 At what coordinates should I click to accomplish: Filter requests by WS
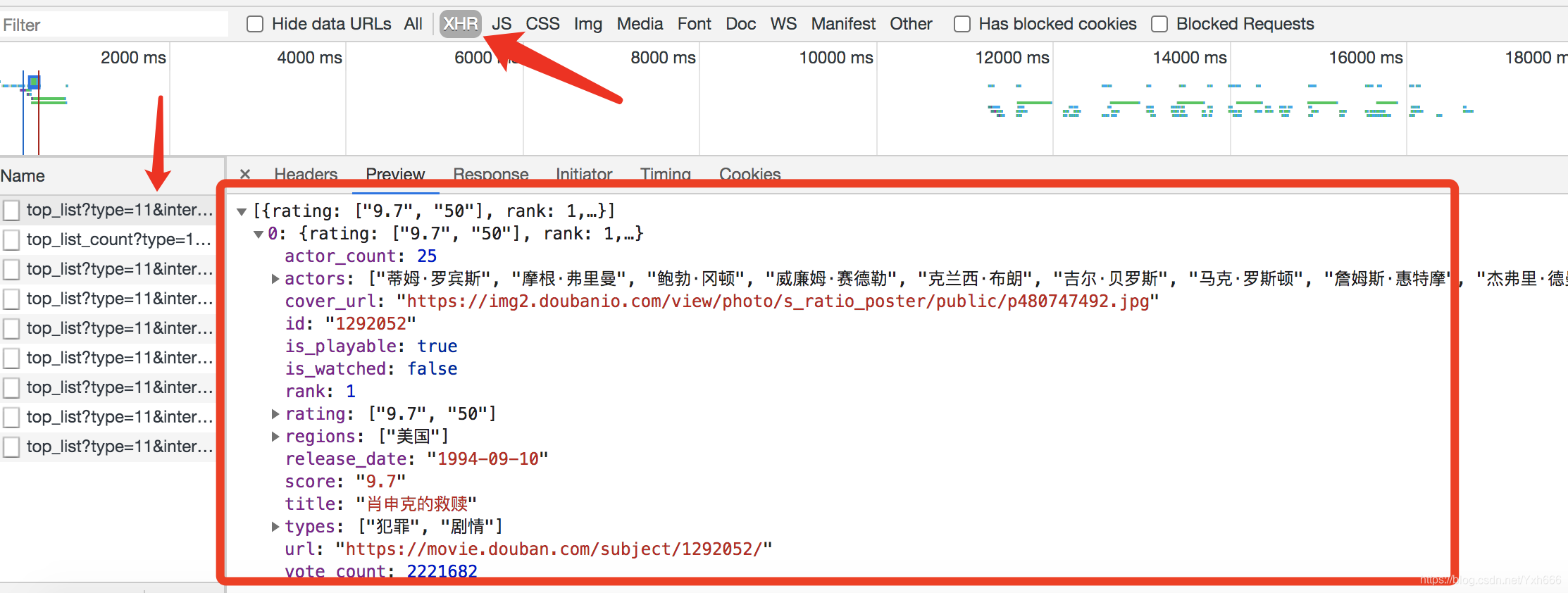pyautogui.click(x=783, y=24)
